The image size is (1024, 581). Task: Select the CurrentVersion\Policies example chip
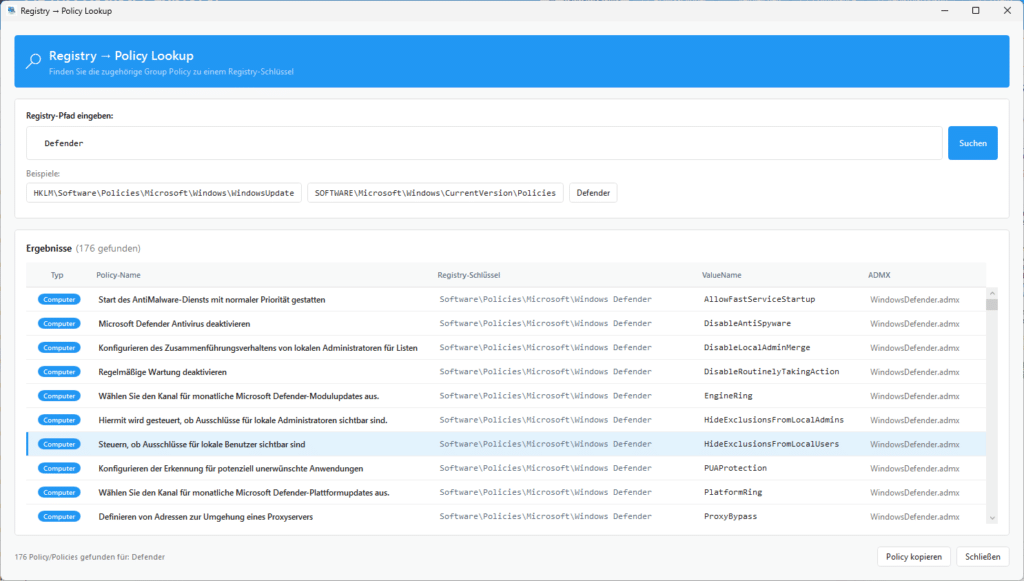click(x=435, y=193)
